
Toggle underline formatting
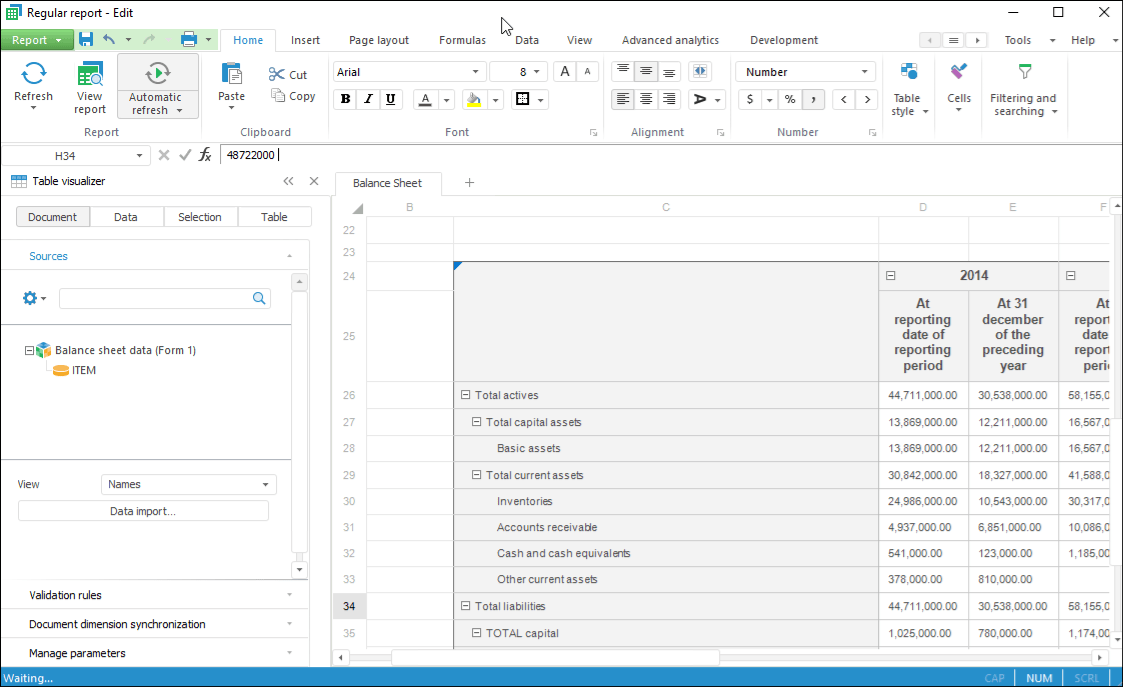(390, 99)
